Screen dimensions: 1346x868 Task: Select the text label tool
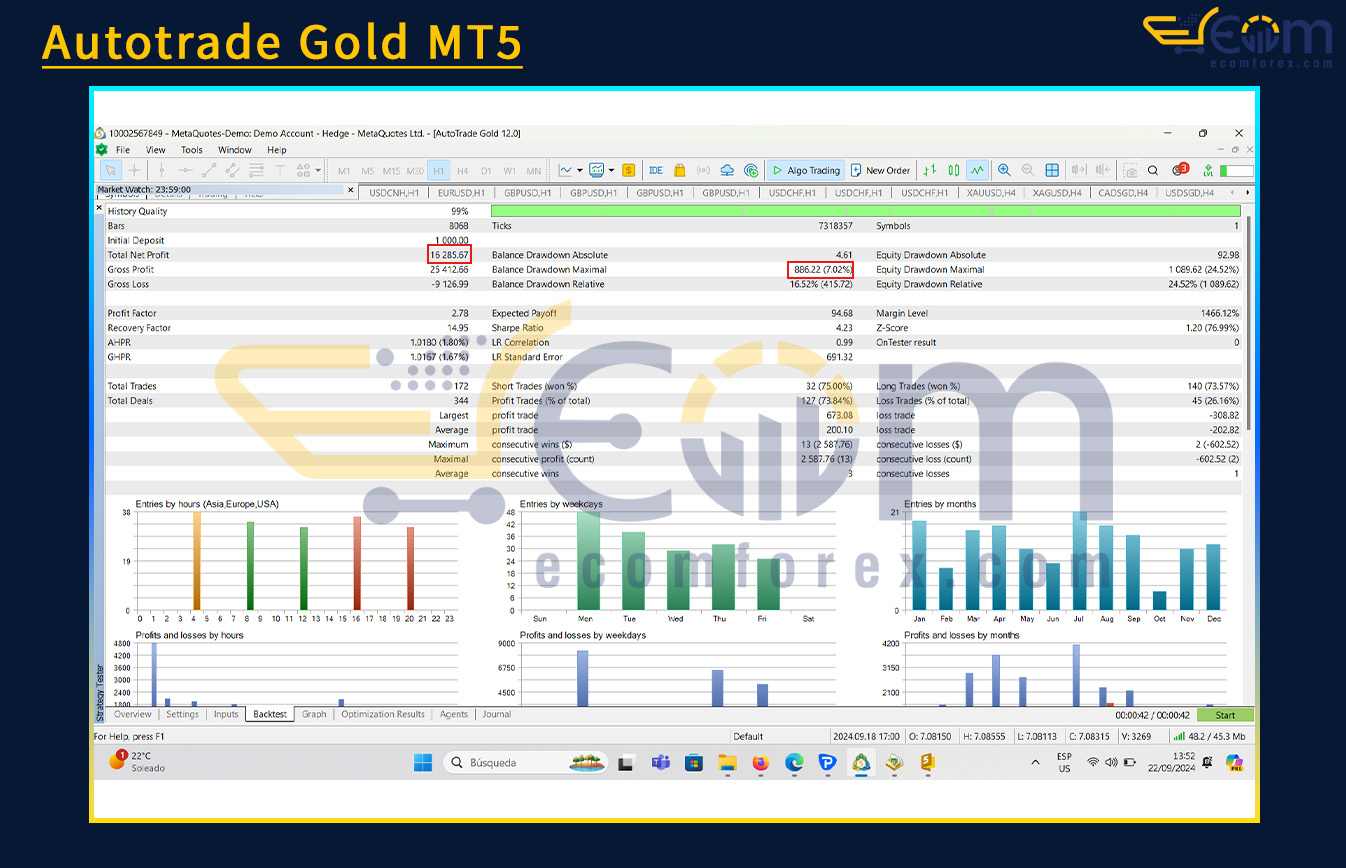click(280, 170)
